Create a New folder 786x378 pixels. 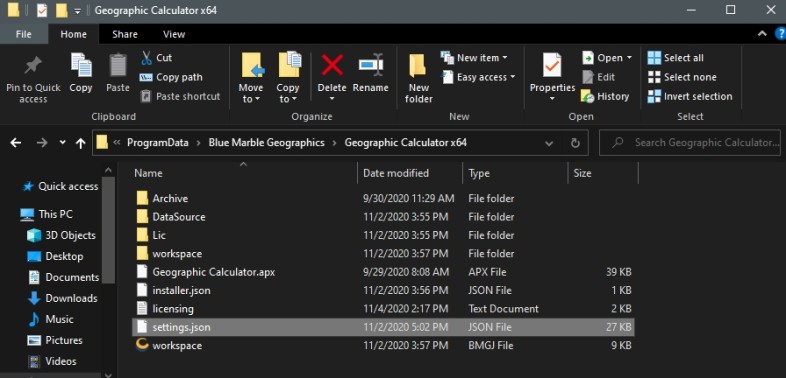419,78
